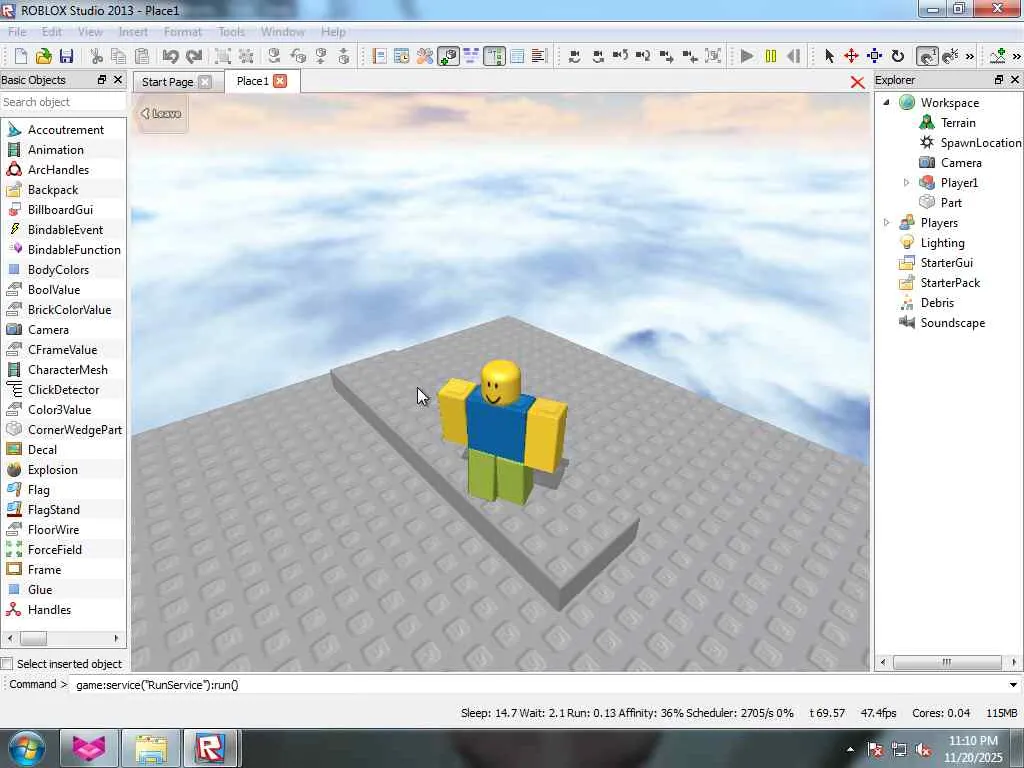Click the Zoom to extents camera icon

pyautogui.click(x=713, y=56)
